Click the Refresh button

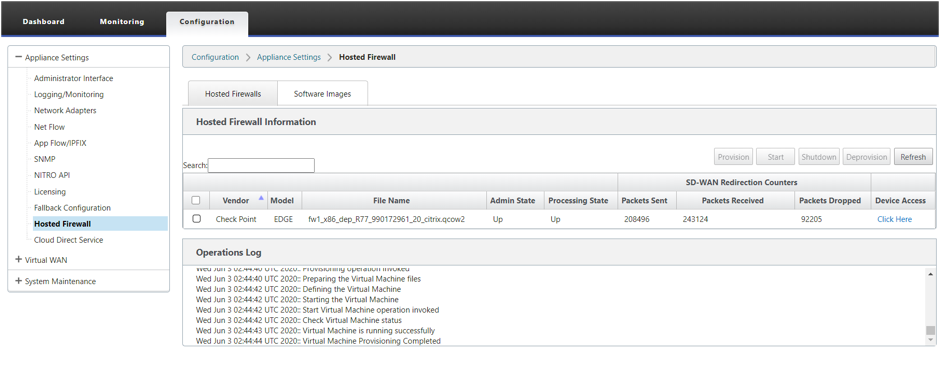coord(913,157)
